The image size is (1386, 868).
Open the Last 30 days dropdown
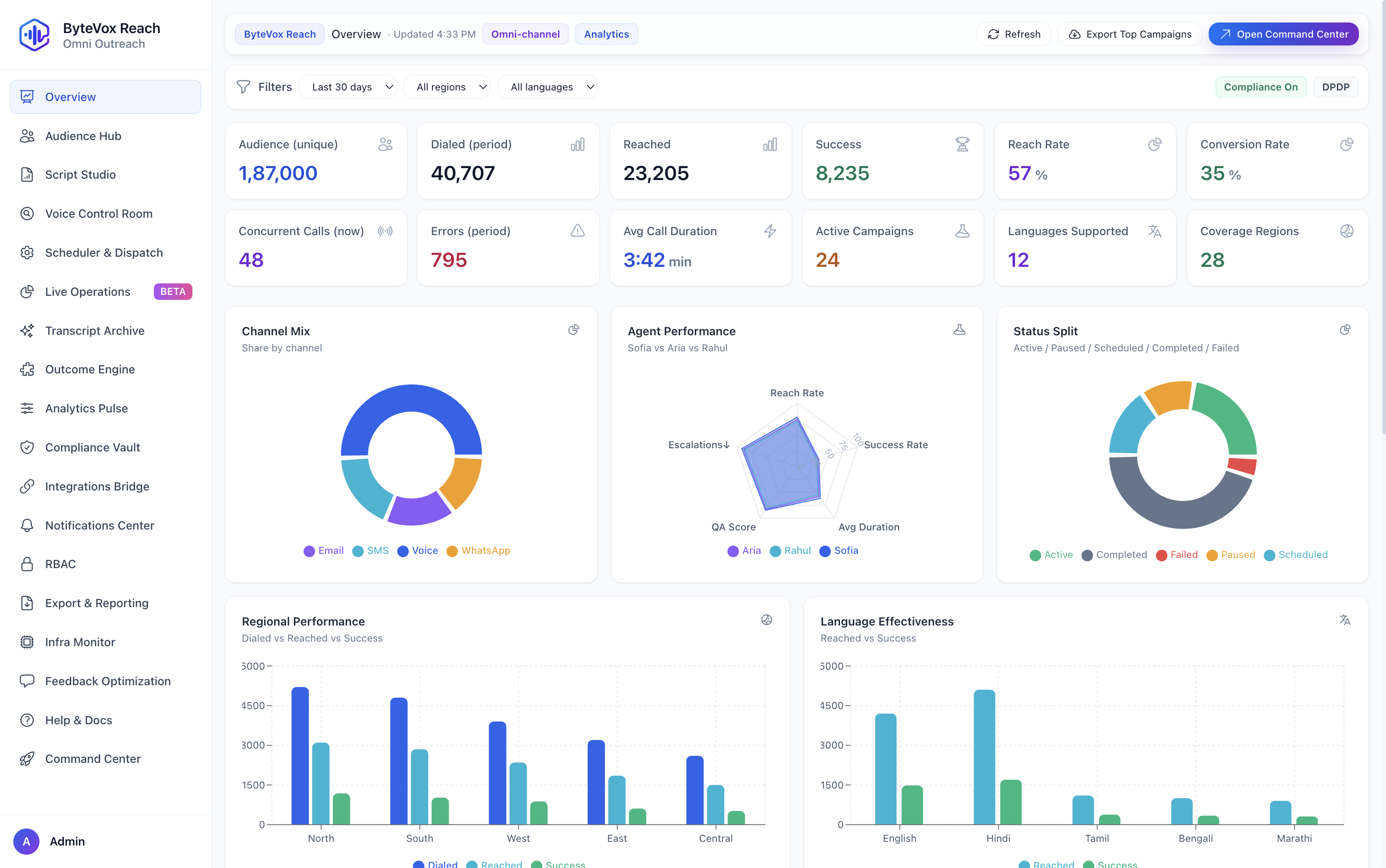348,87
